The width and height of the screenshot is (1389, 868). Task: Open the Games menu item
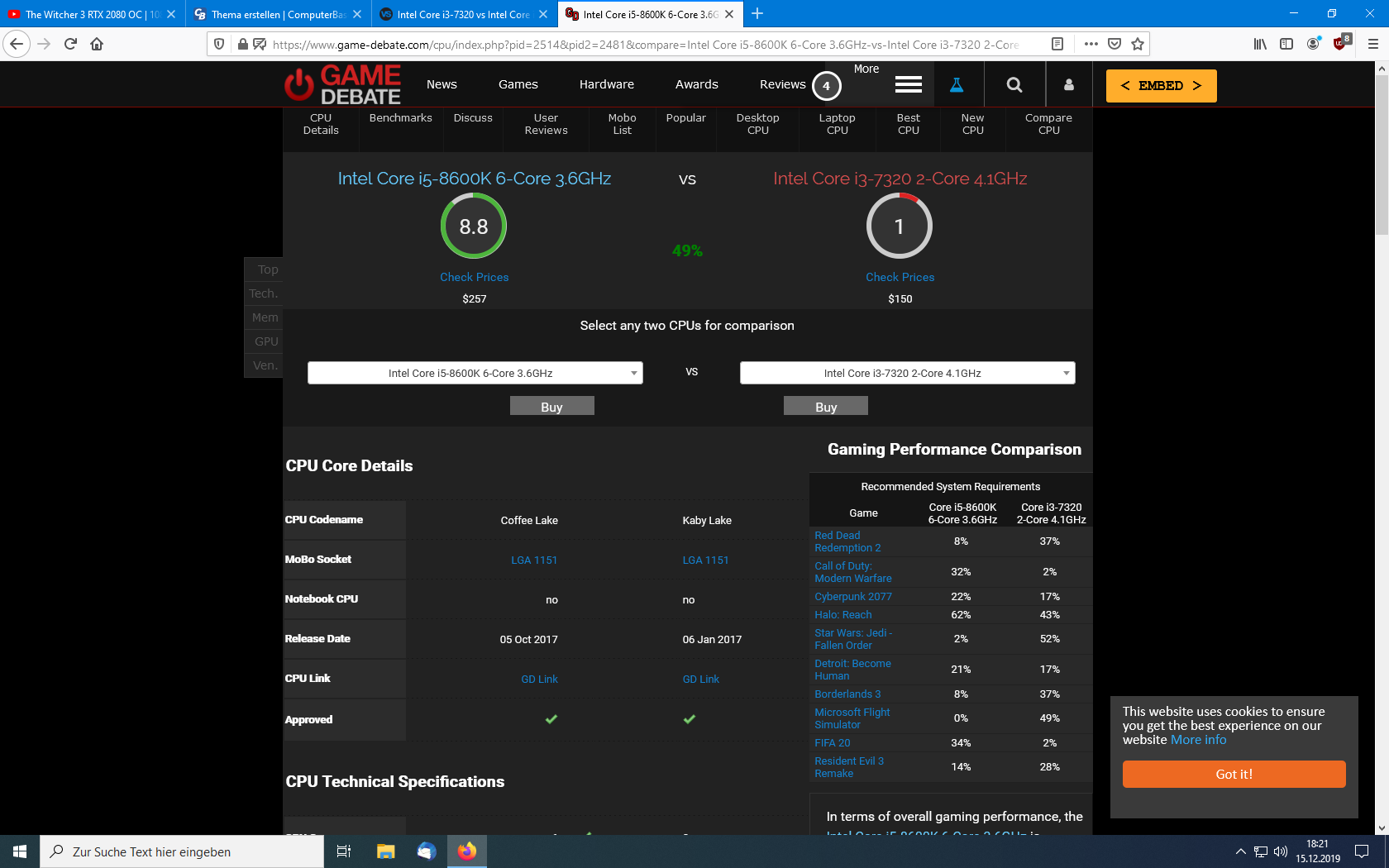[518, 84]
